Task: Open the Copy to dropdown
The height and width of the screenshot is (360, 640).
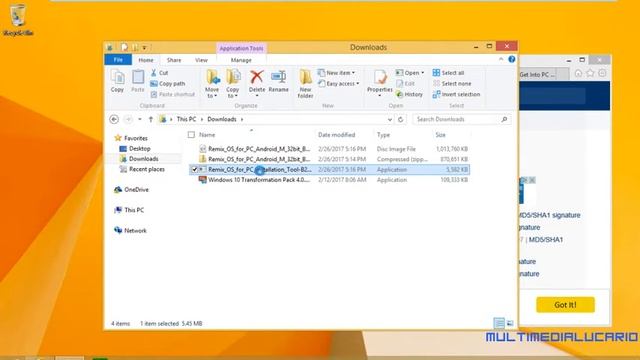Action: pos(233,93)
